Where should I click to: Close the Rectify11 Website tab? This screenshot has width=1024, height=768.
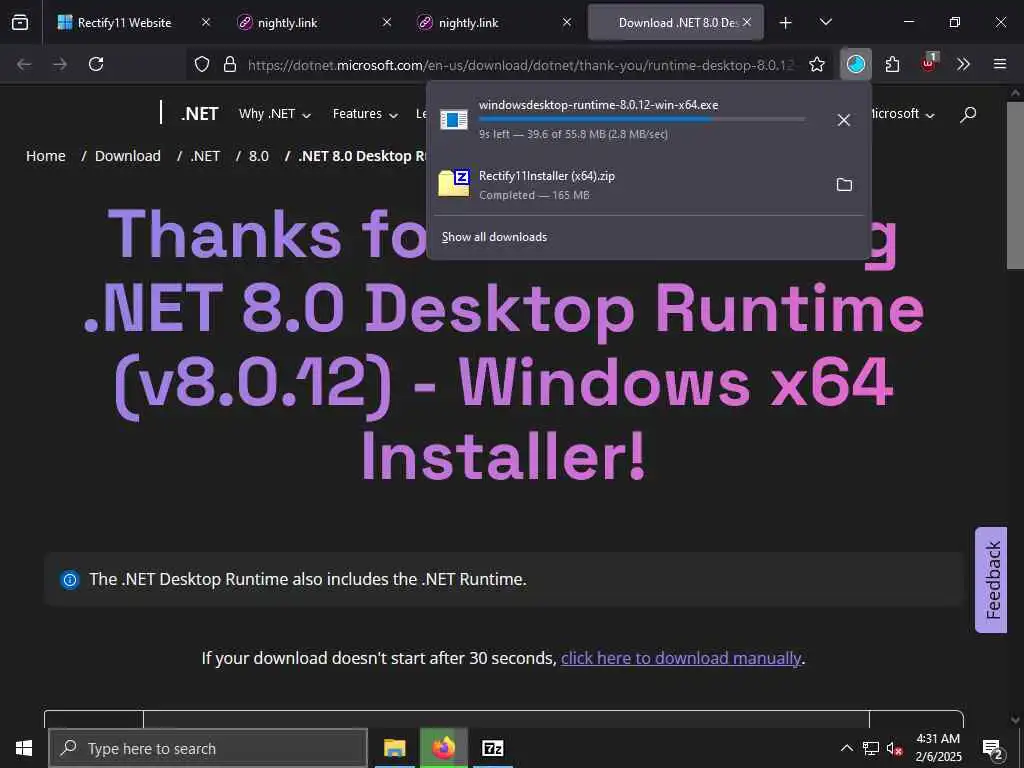(206, 22)
